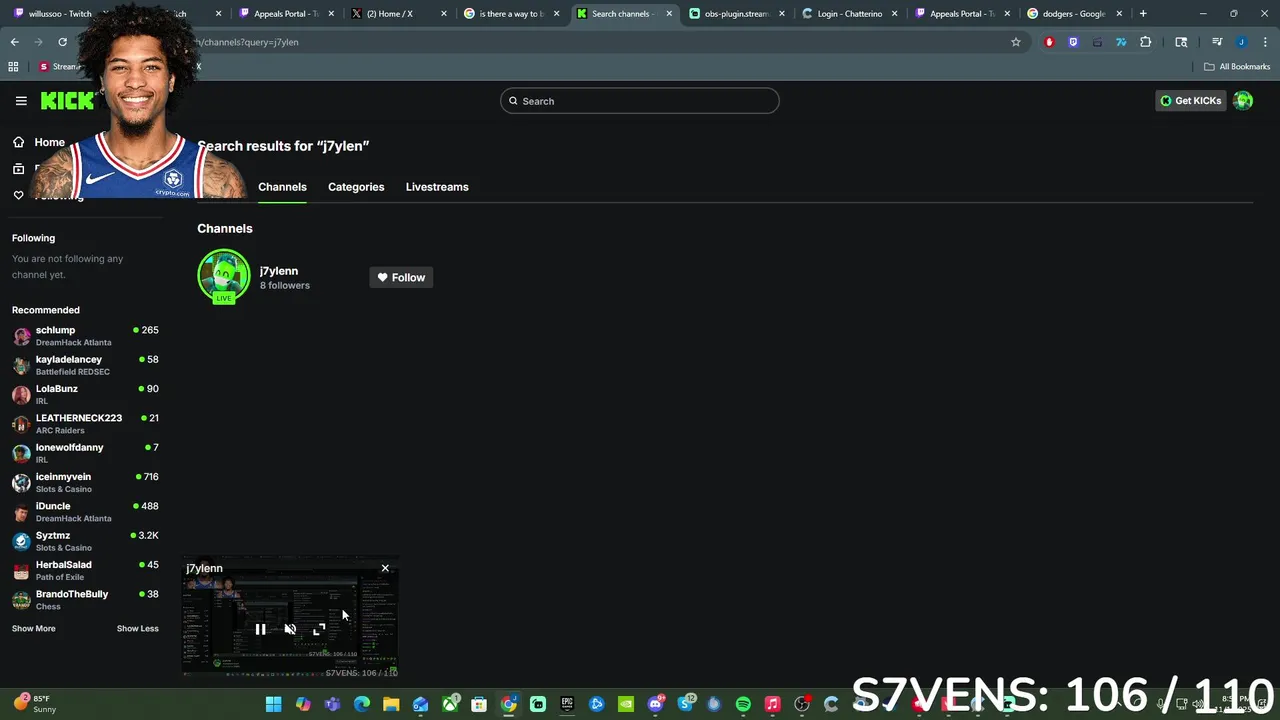Open the Chrome apps grid shortcut
The width and height of the screenshot is (1280, 720).
pos(13,67)
